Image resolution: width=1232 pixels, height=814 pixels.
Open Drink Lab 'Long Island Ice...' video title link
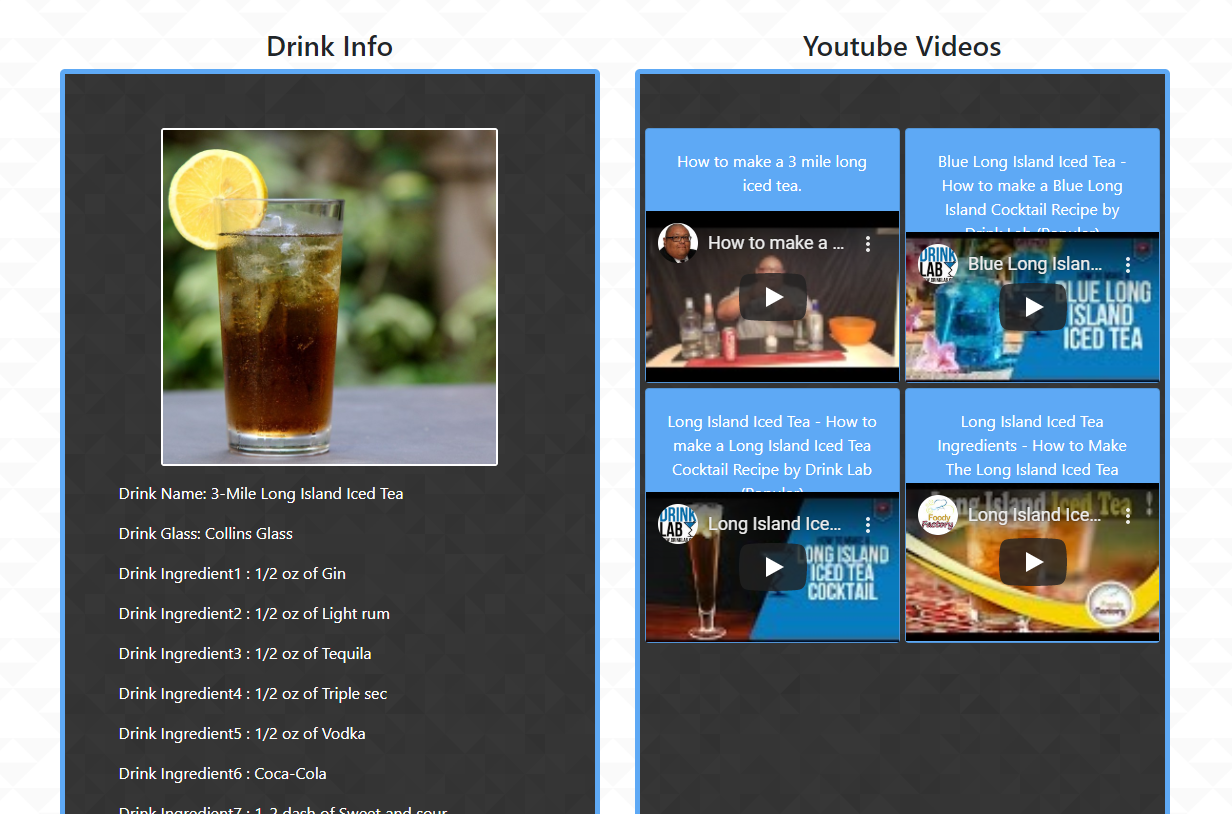point(775,524)
